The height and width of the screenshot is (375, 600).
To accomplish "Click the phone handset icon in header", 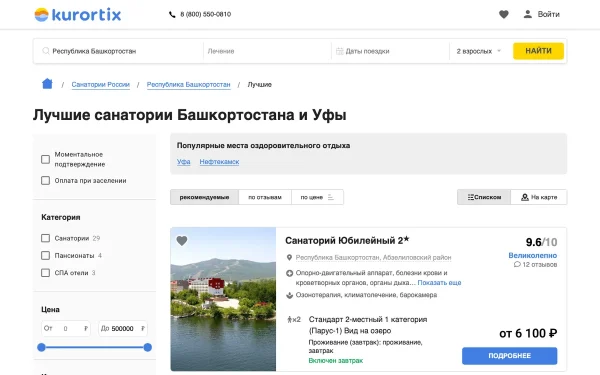I will tap(172, 15).
